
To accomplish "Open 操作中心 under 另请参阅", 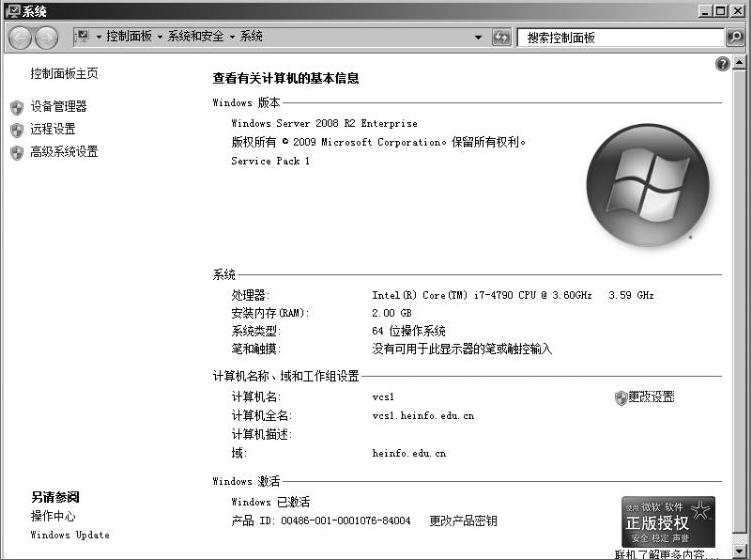I will click(53, 516).
